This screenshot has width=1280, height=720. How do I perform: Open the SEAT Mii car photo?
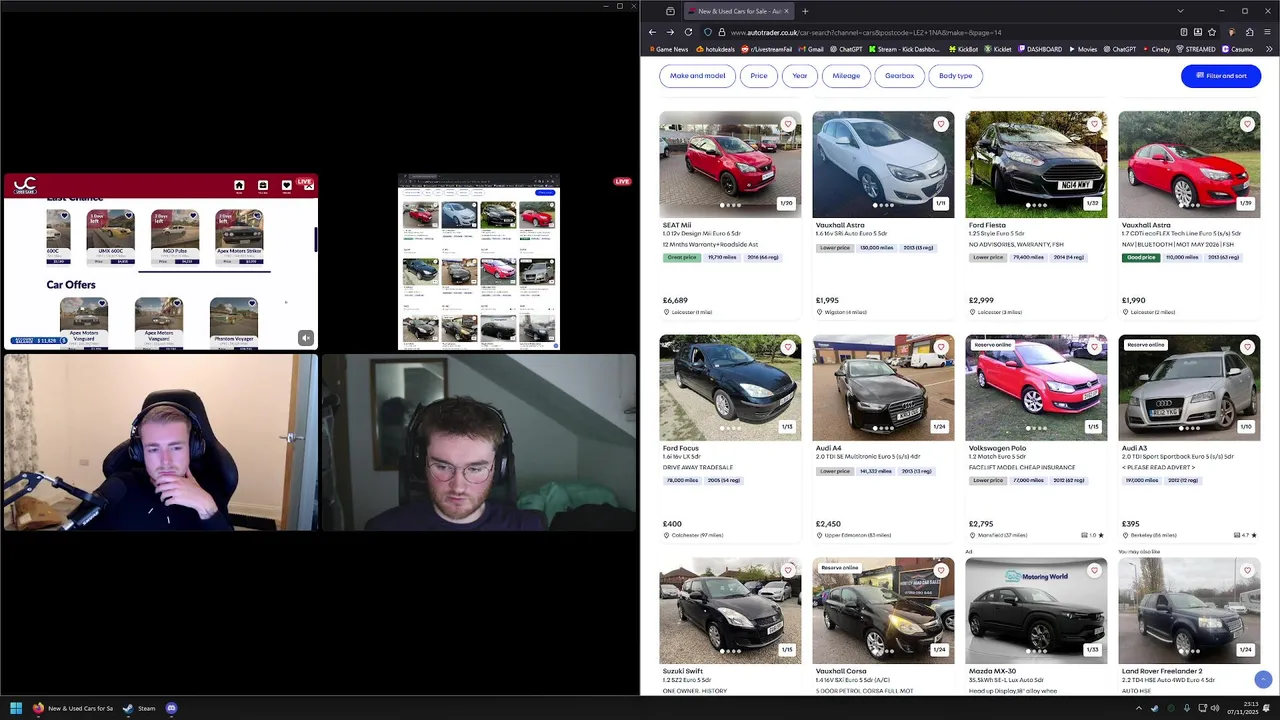(730, 164)
